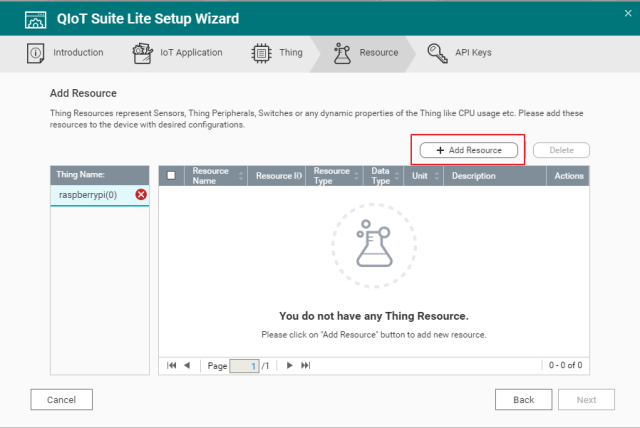Image resolution: width=640 pixels, height=428 pixels.
Task: Click the 'You do not have any Thing Resource.' message
Action: (x=374, y=316)
